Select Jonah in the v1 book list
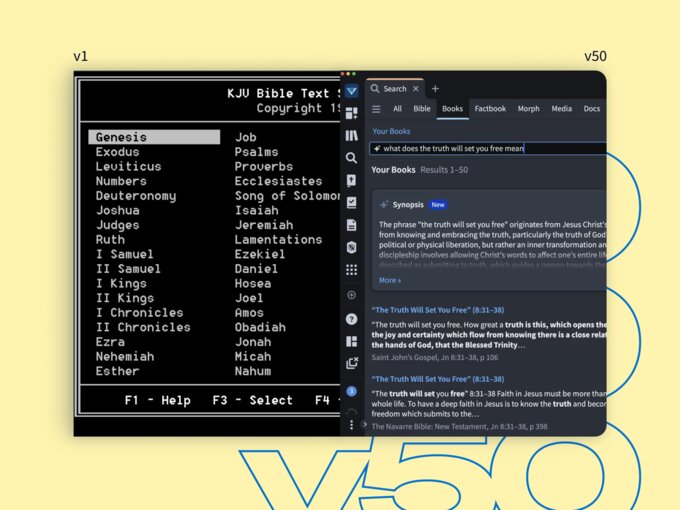 [x=253, y=342]
